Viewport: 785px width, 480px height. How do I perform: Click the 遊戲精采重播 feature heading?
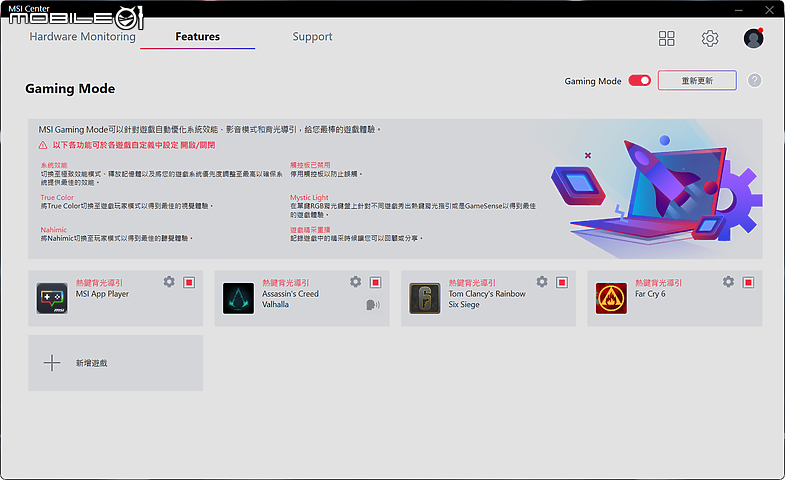coord(310,229)
